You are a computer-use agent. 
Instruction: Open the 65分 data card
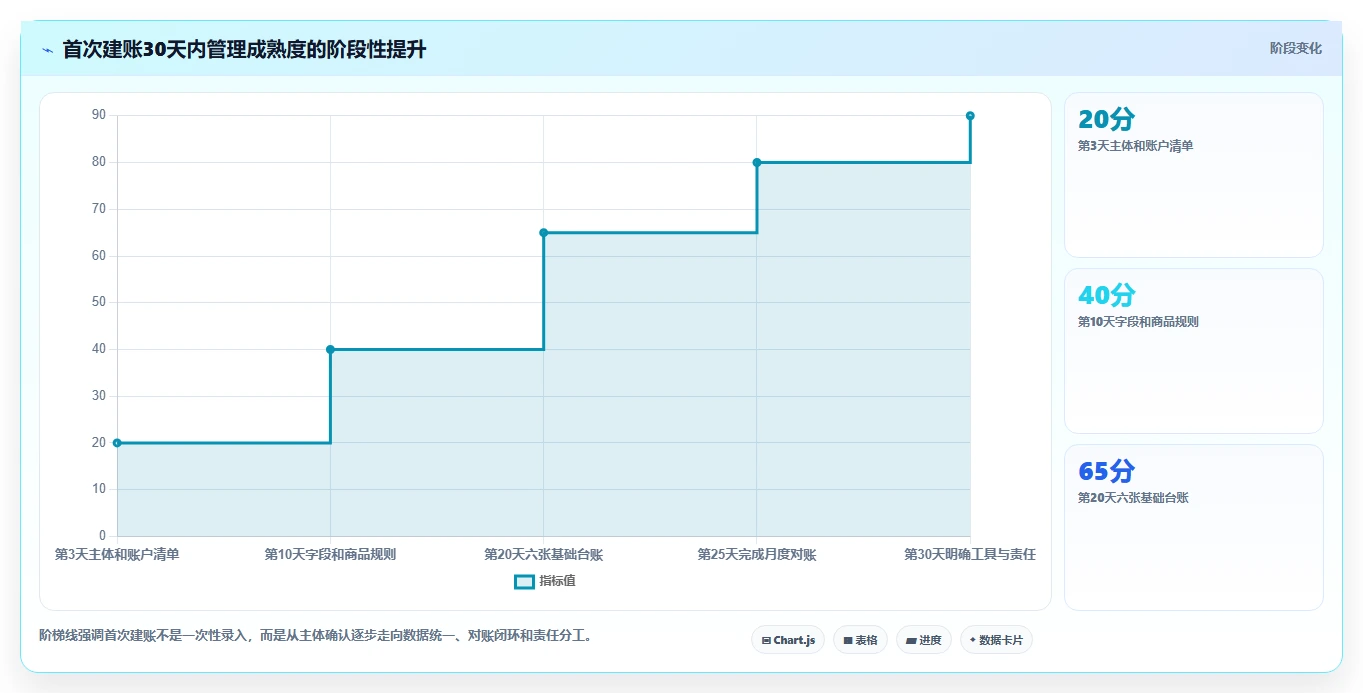click(1194, 527)
